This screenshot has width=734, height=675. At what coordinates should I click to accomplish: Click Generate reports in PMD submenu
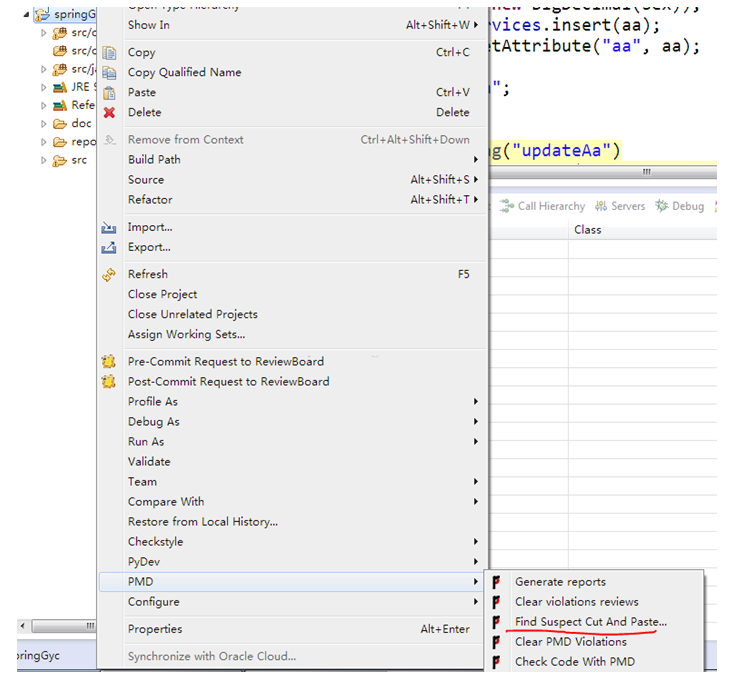[594, 582]
